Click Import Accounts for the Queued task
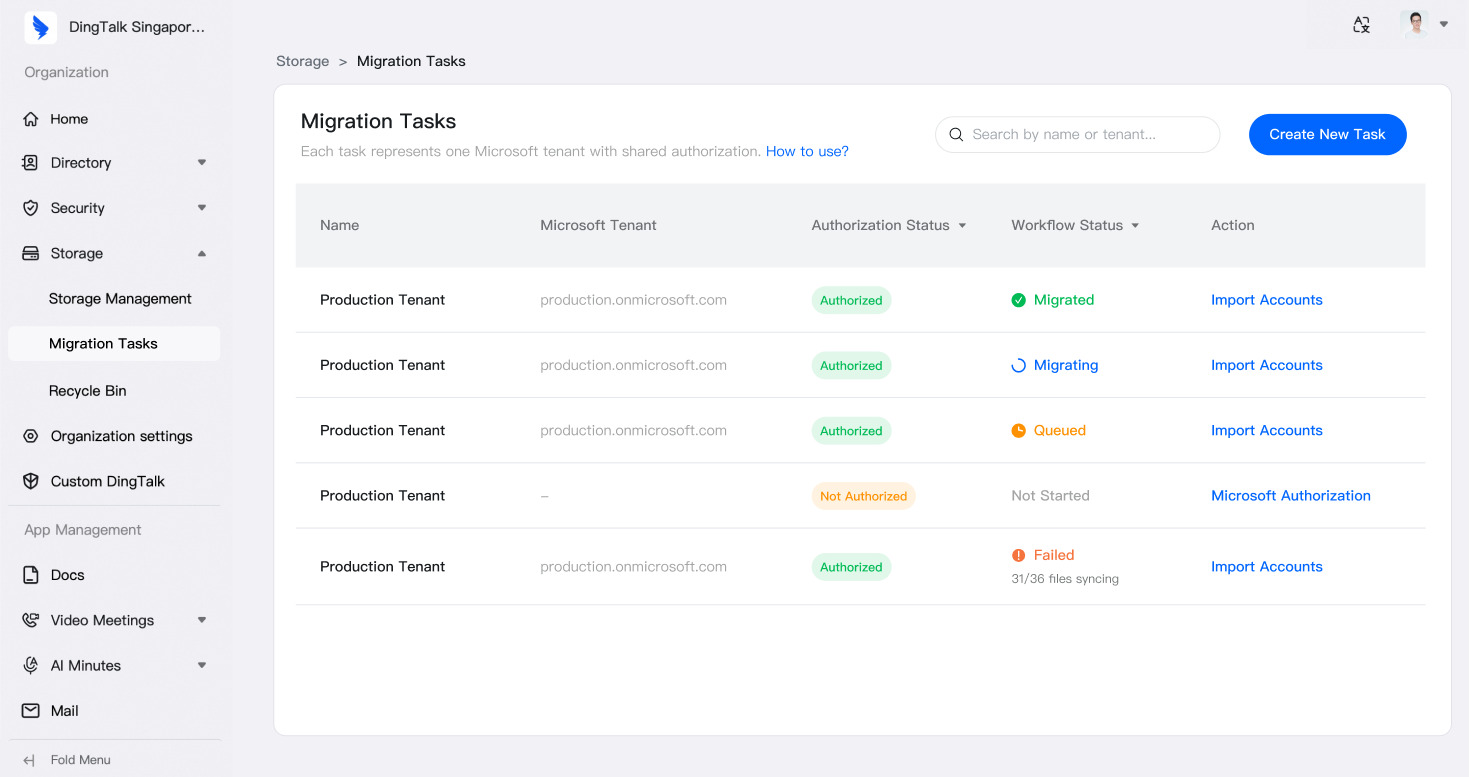Viewport: 1469px width, 777px height. (x=1266, y=430)
